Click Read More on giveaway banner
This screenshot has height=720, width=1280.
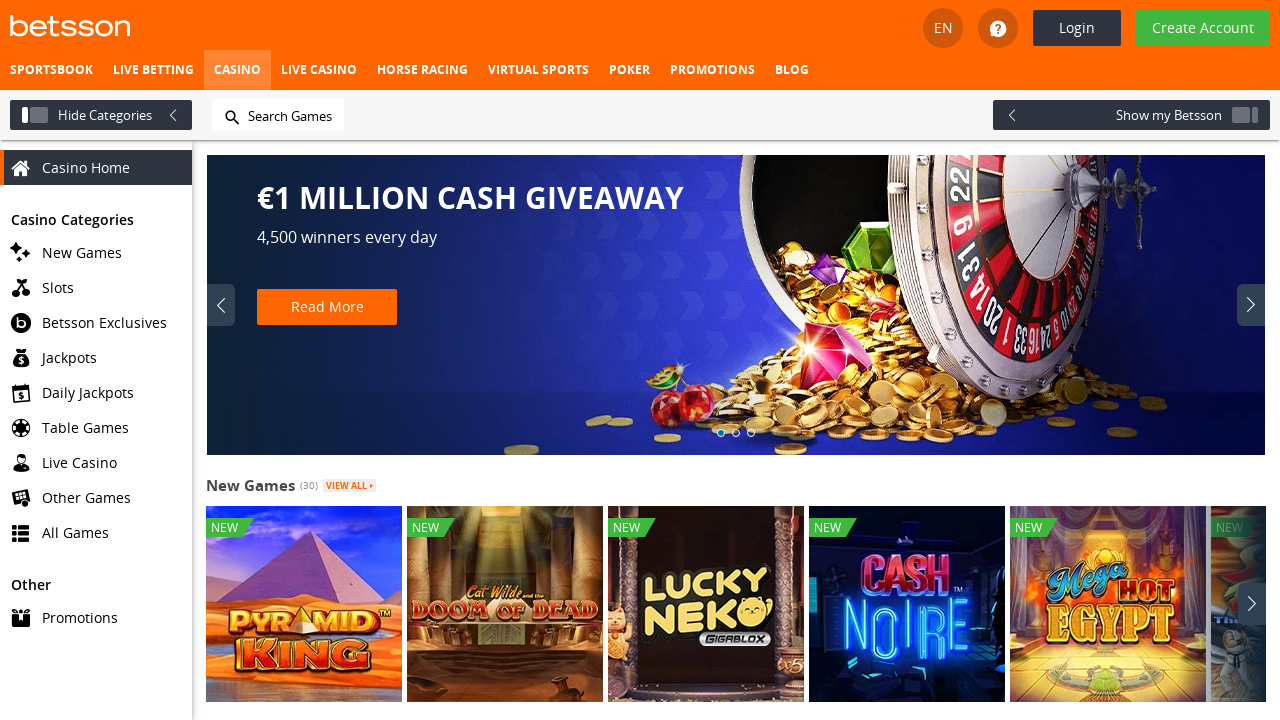click(327, 307)
